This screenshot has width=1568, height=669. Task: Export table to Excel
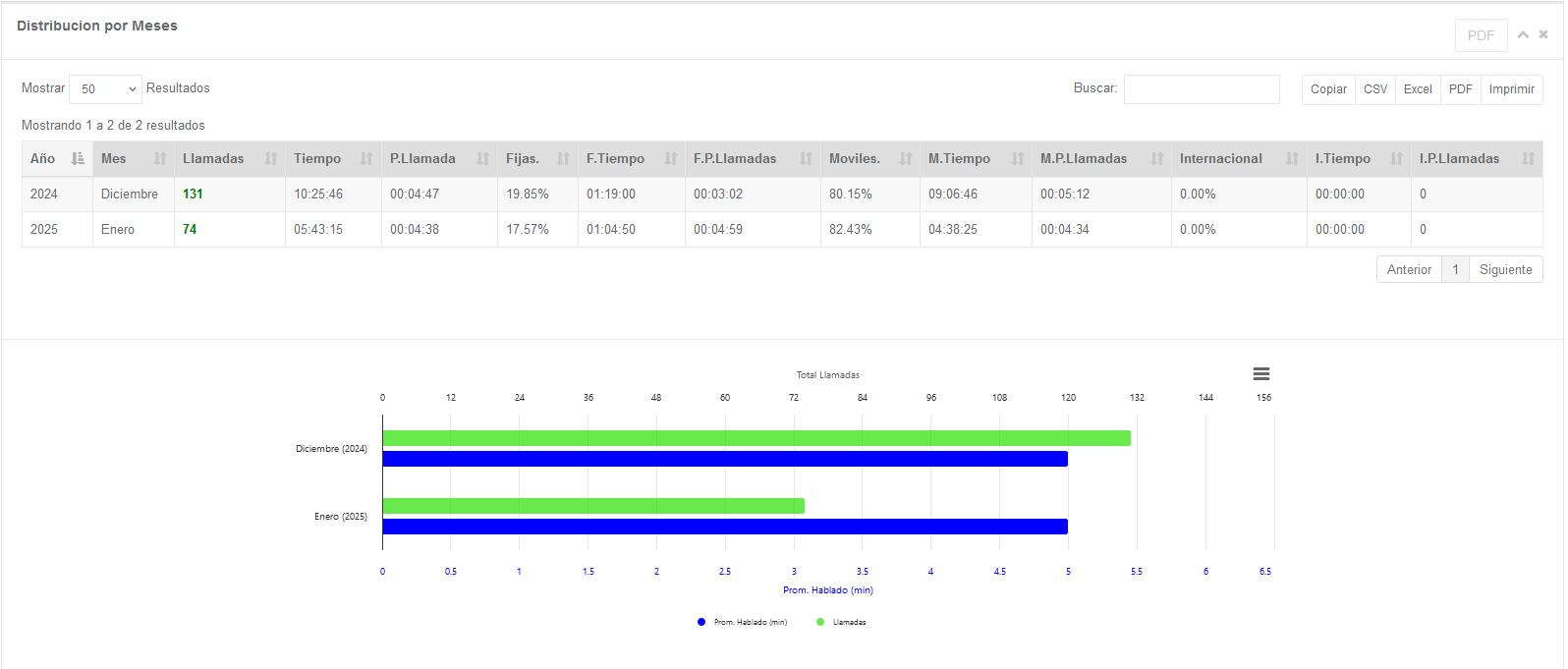(1417, 89)
